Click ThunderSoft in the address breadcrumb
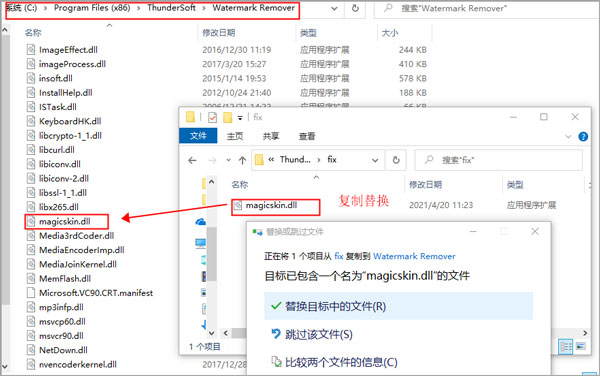 pos(171,8)
